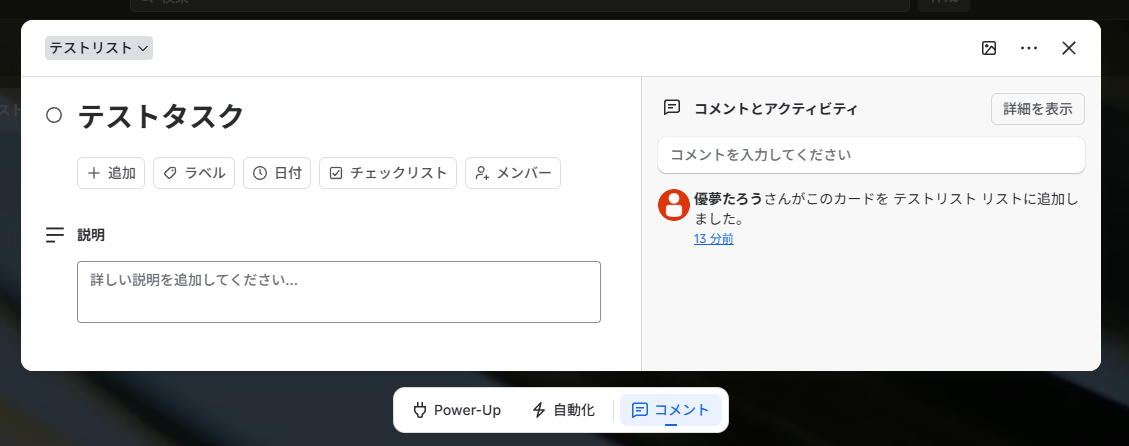Switch to the 自動化 tab

[x=563, y=411]
